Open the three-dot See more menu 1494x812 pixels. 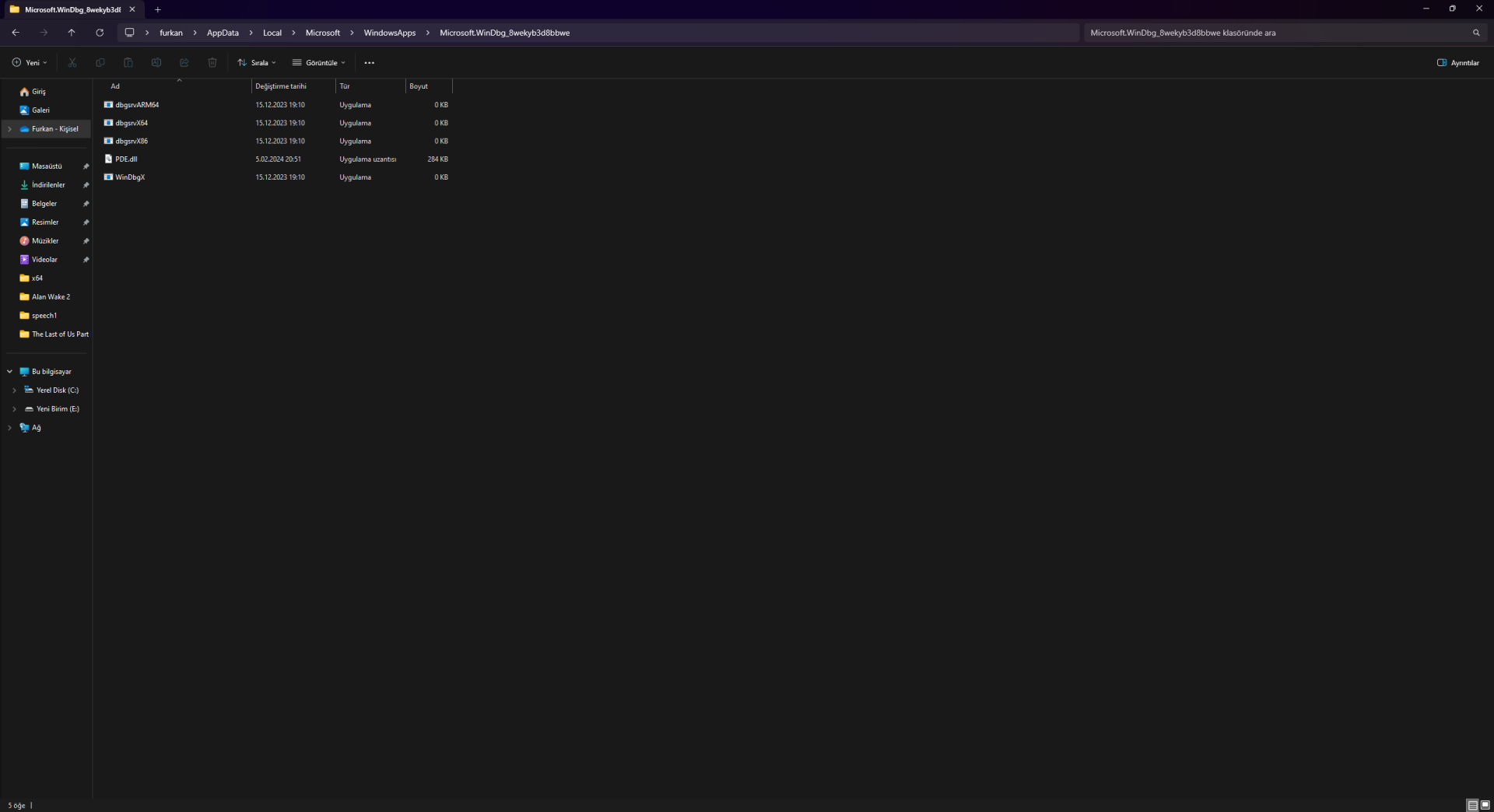[x=370, y=62]
